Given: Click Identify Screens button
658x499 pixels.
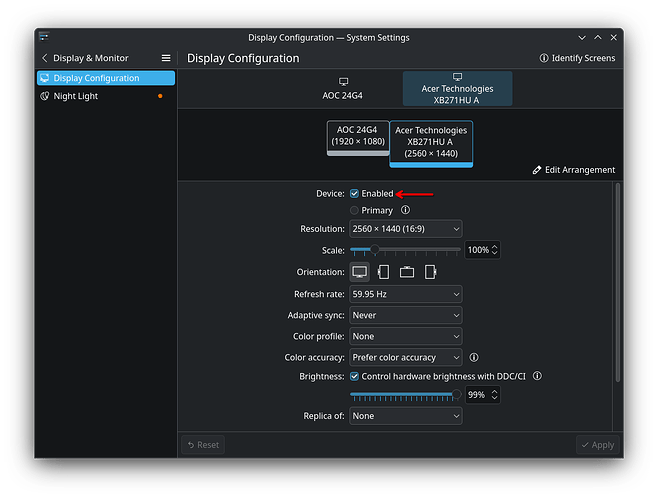Looking at the screenshot, I should coord(577,58).
